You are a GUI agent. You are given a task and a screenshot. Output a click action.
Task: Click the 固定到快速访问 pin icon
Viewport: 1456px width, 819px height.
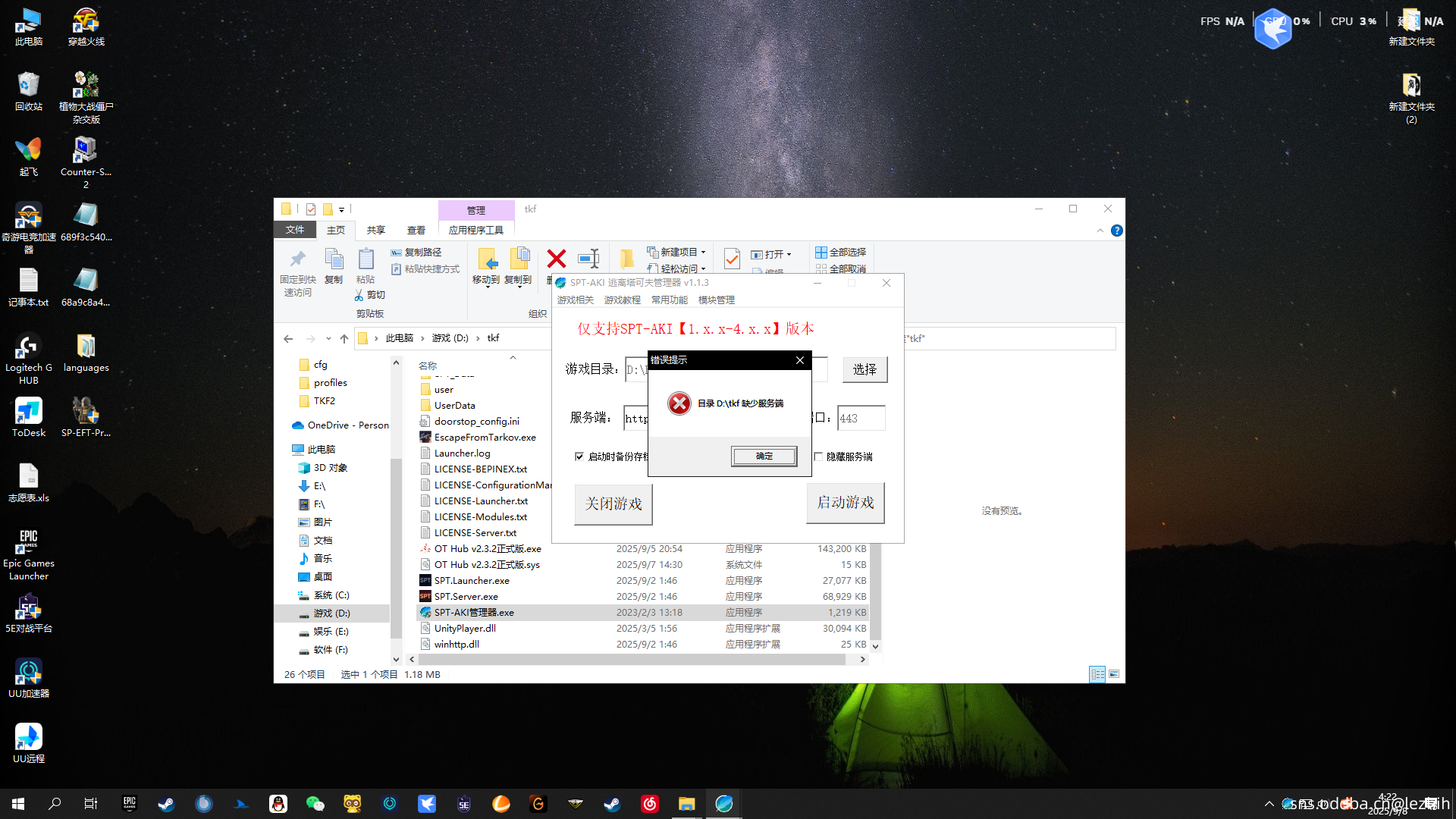point(298,260)
